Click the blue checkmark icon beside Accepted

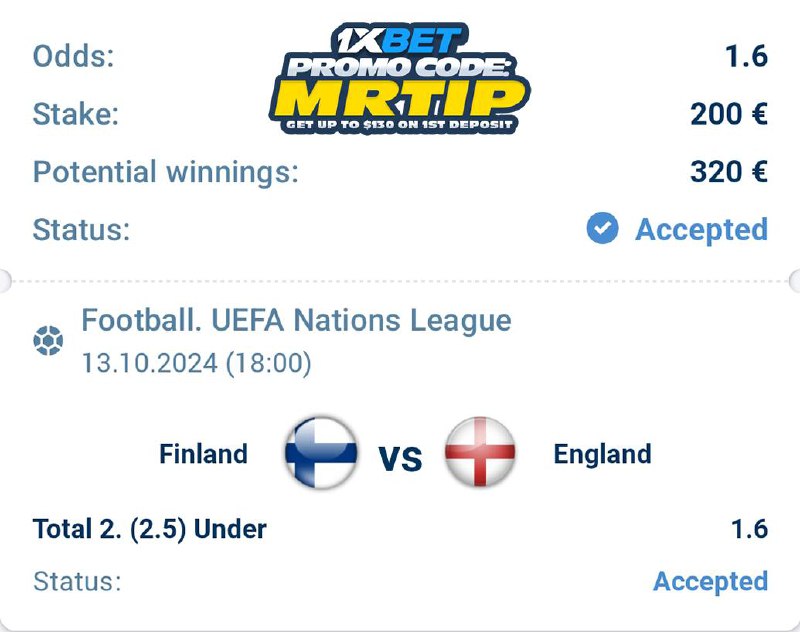[602, 230]
